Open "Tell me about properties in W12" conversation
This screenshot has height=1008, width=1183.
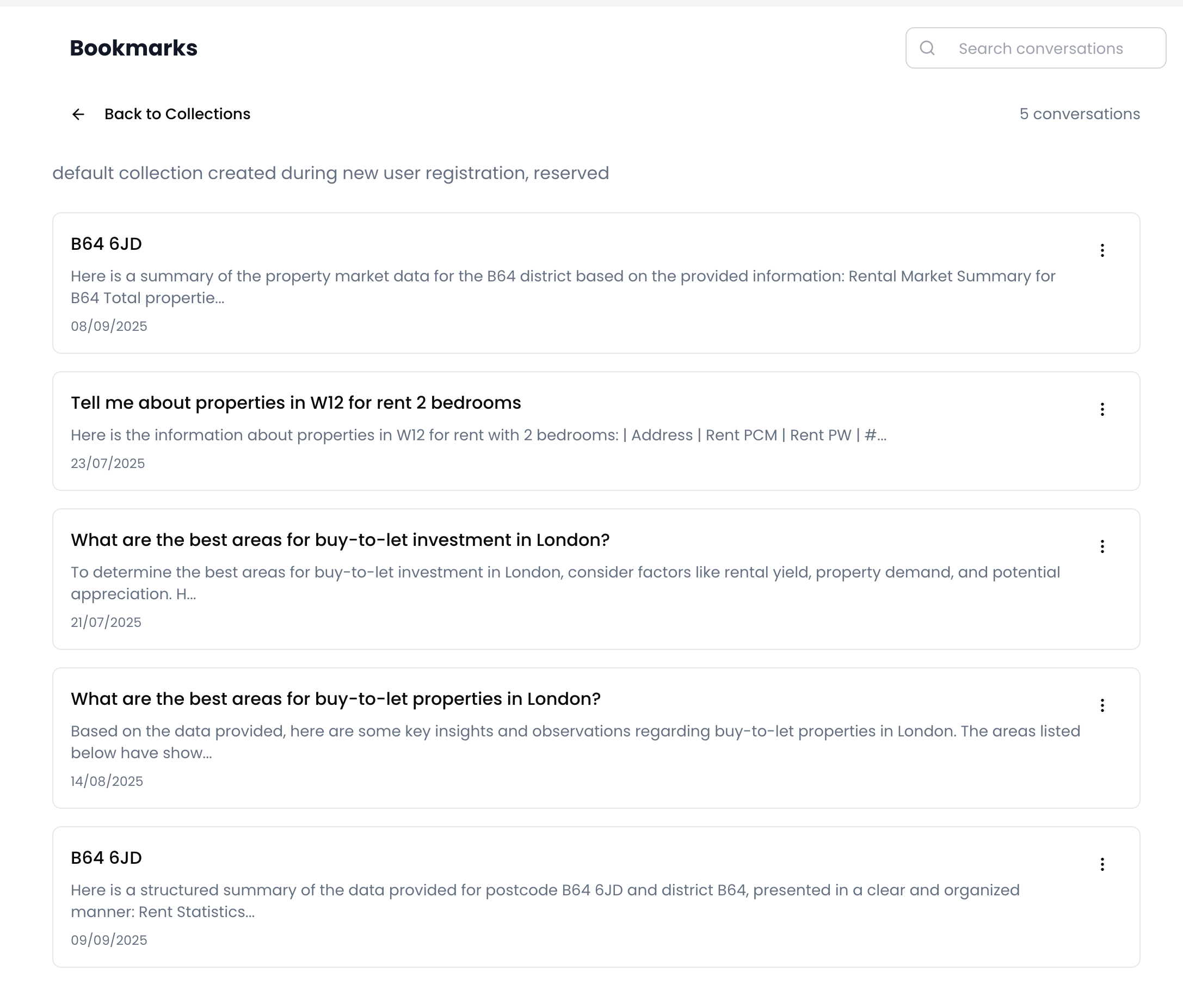(296, 403)
